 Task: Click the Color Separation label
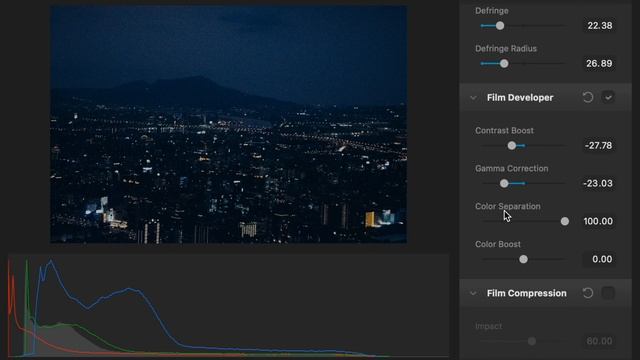507,206
